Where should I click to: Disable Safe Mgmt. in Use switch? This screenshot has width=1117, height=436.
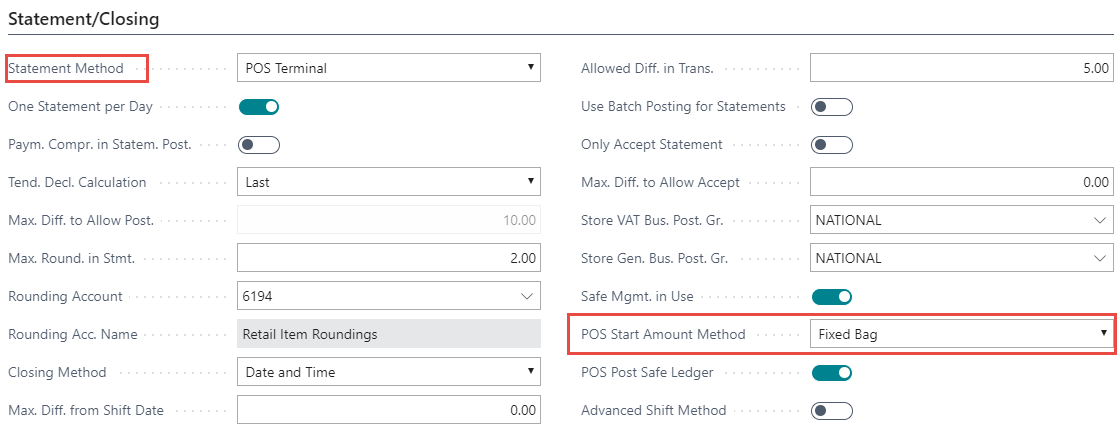tap(832, 296)
